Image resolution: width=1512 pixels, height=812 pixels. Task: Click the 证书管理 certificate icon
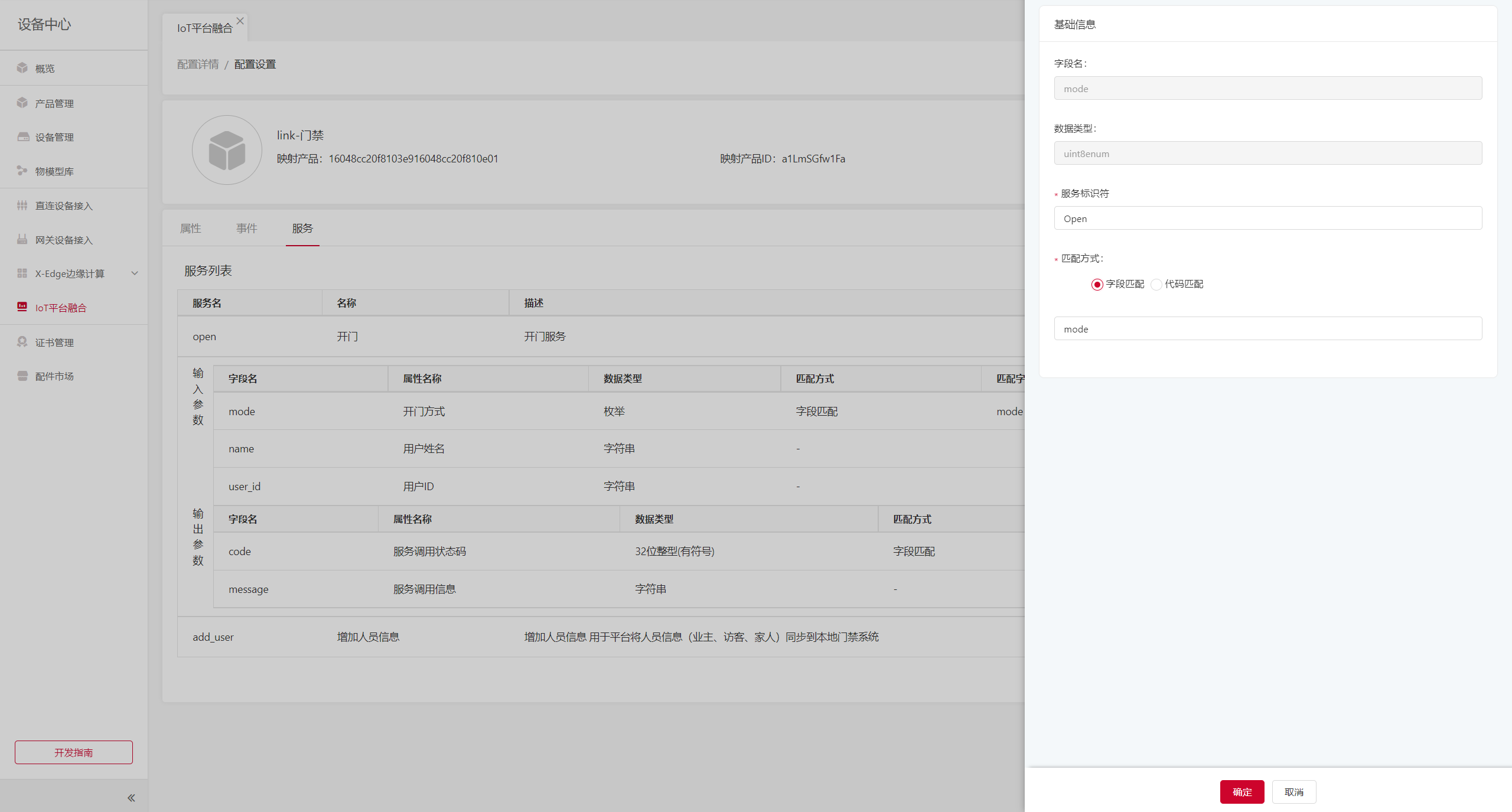[22, 342]
